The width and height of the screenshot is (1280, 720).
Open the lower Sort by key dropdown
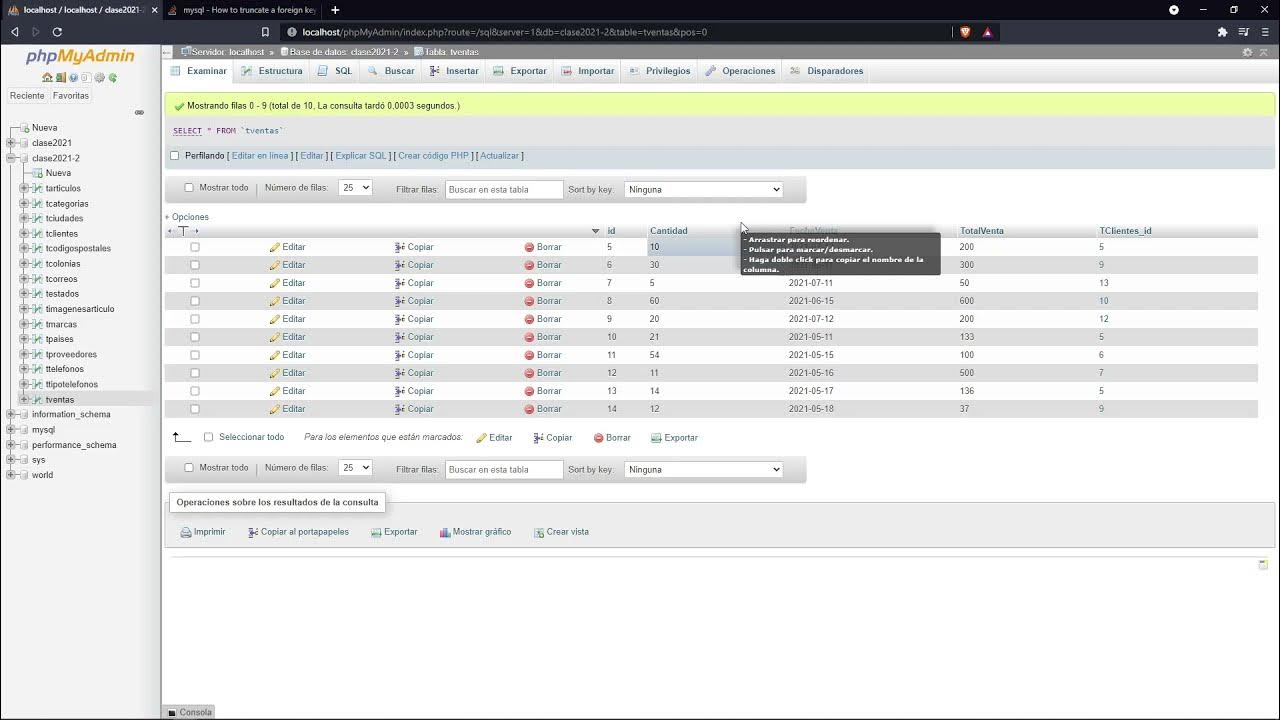(703, 469)
